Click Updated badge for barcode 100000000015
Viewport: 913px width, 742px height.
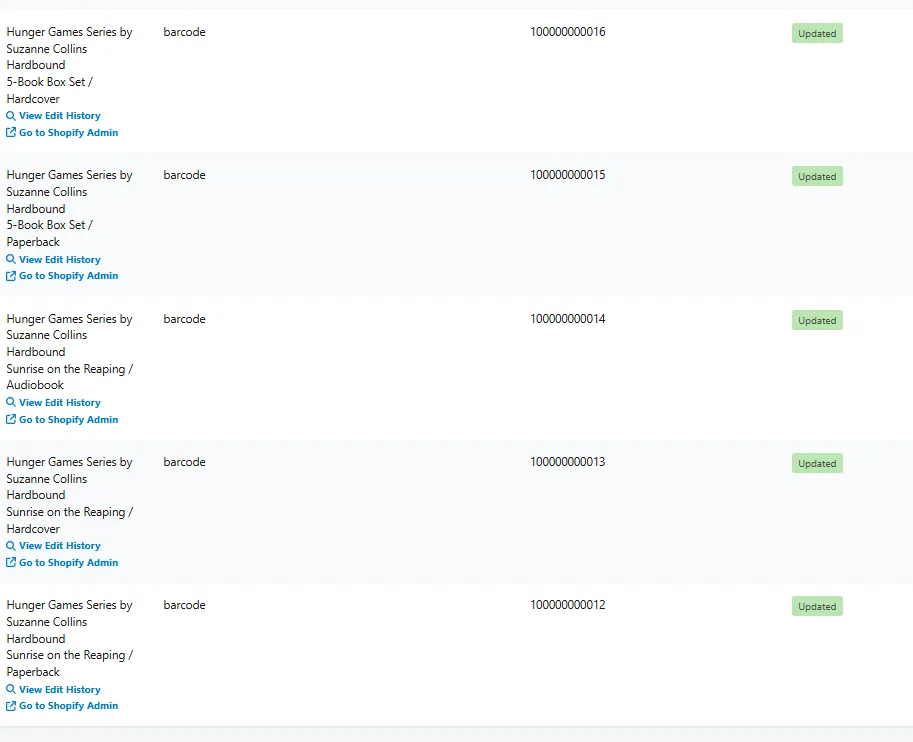(817, 176)
